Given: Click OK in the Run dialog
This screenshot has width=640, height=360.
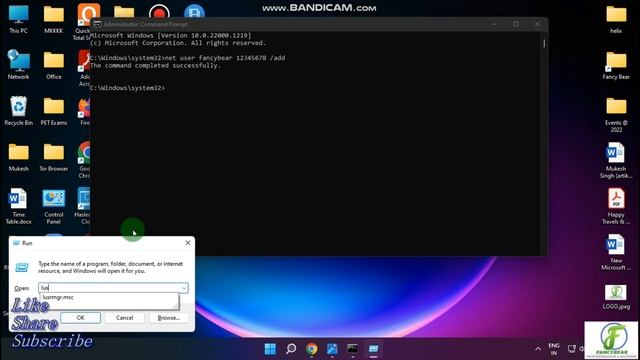Looking at the screenshot, I should 80,318.
